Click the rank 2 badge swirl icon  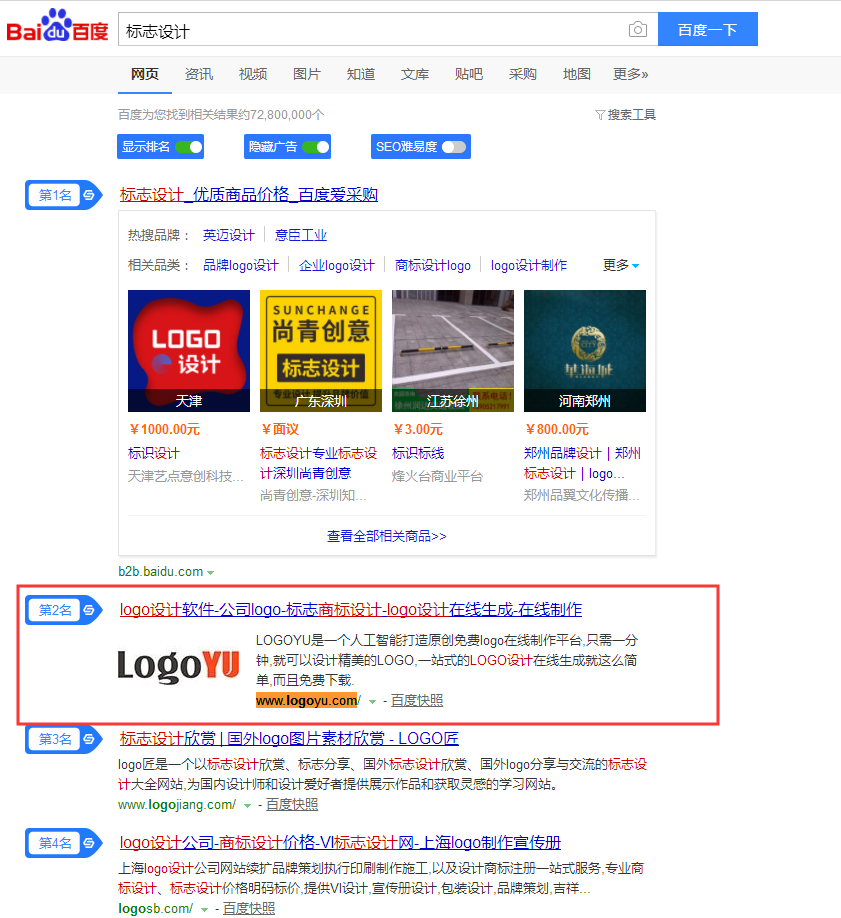[x=89, y=610]
